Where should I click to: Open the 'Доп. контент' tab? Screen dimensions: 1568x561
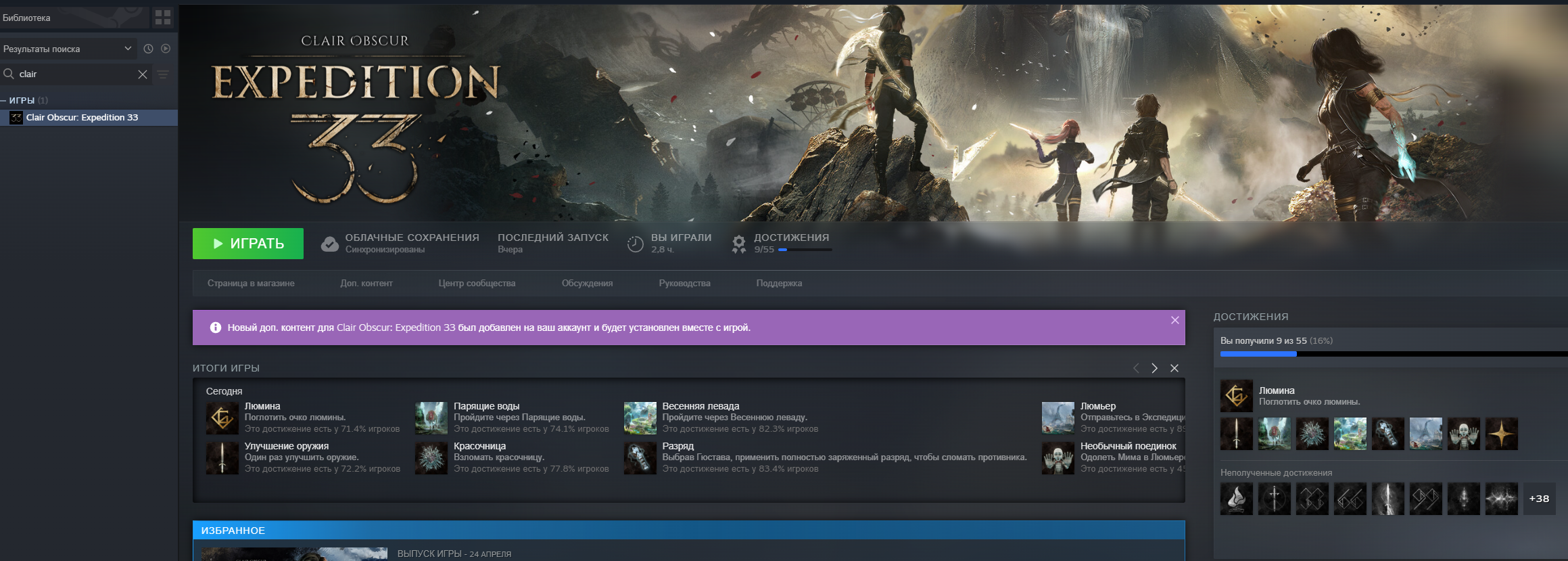(x=366, y=284)
